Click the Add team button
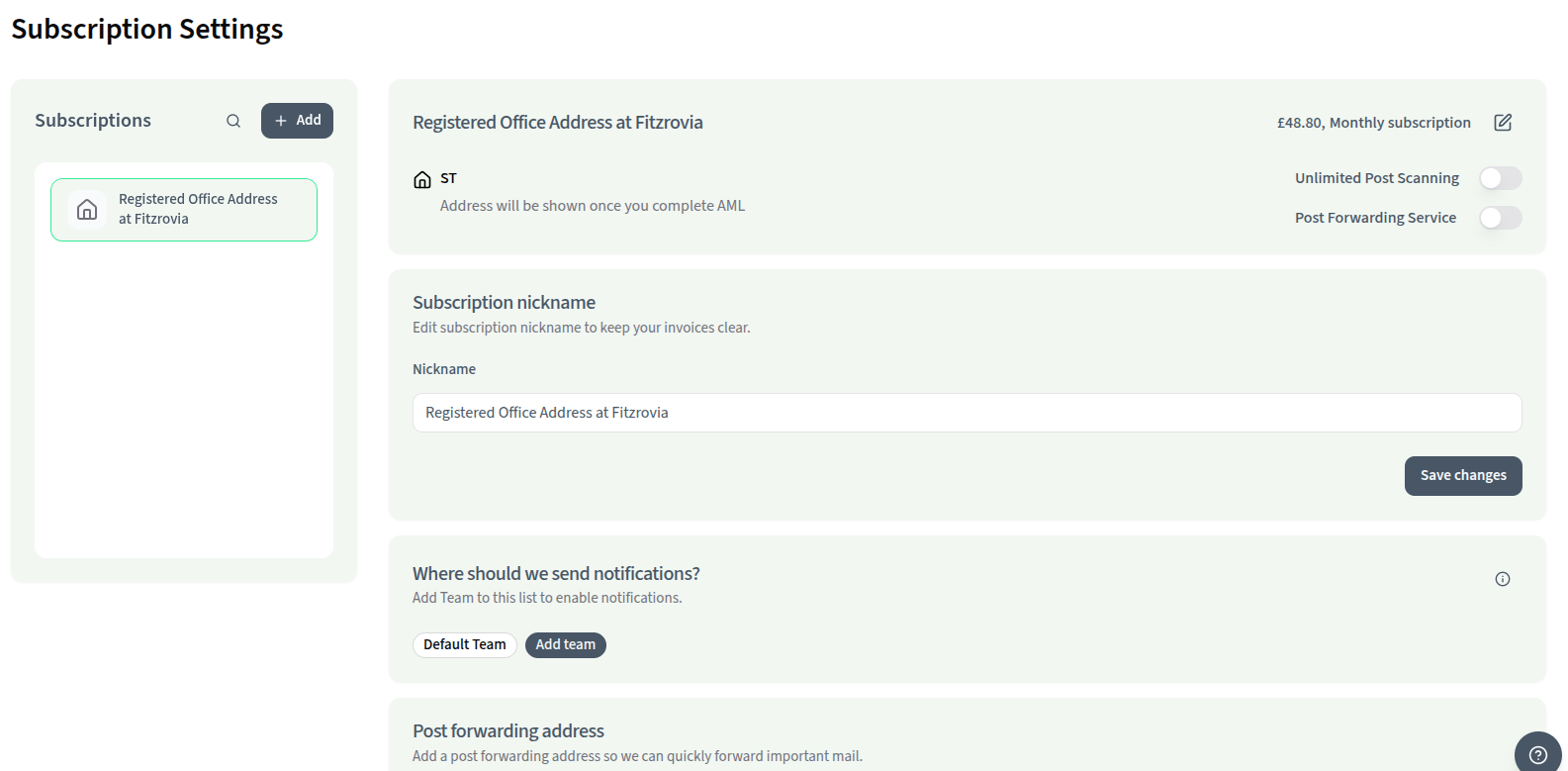Viewport: 1568px width, 771px height. 566,645
